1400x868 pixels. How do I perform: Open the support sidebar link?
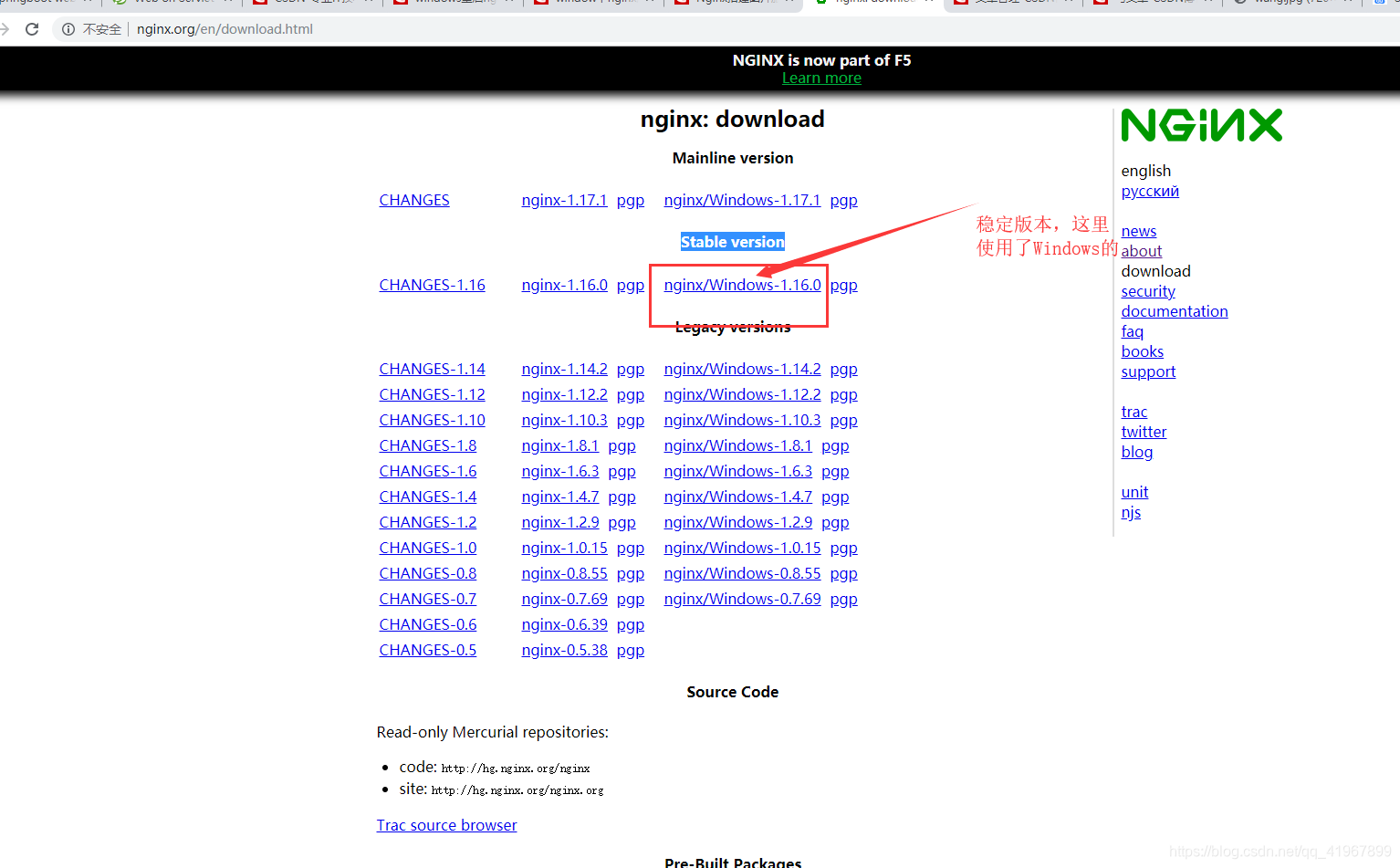(1148, 371)
